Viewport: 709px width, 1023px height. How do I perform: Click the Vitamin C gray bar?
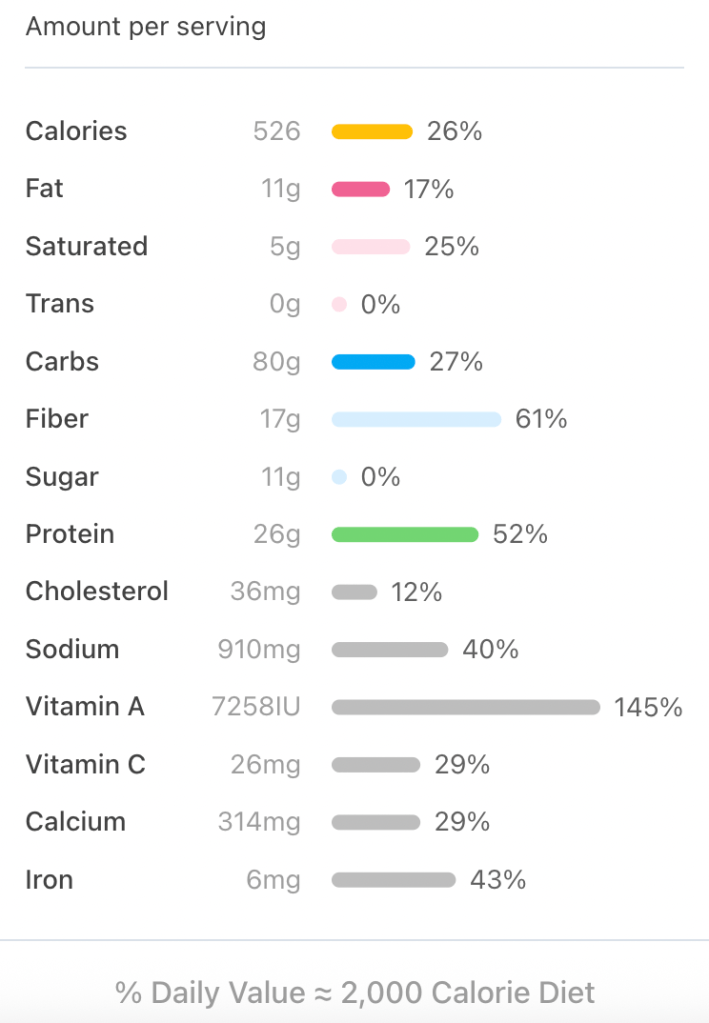[375, 765]
